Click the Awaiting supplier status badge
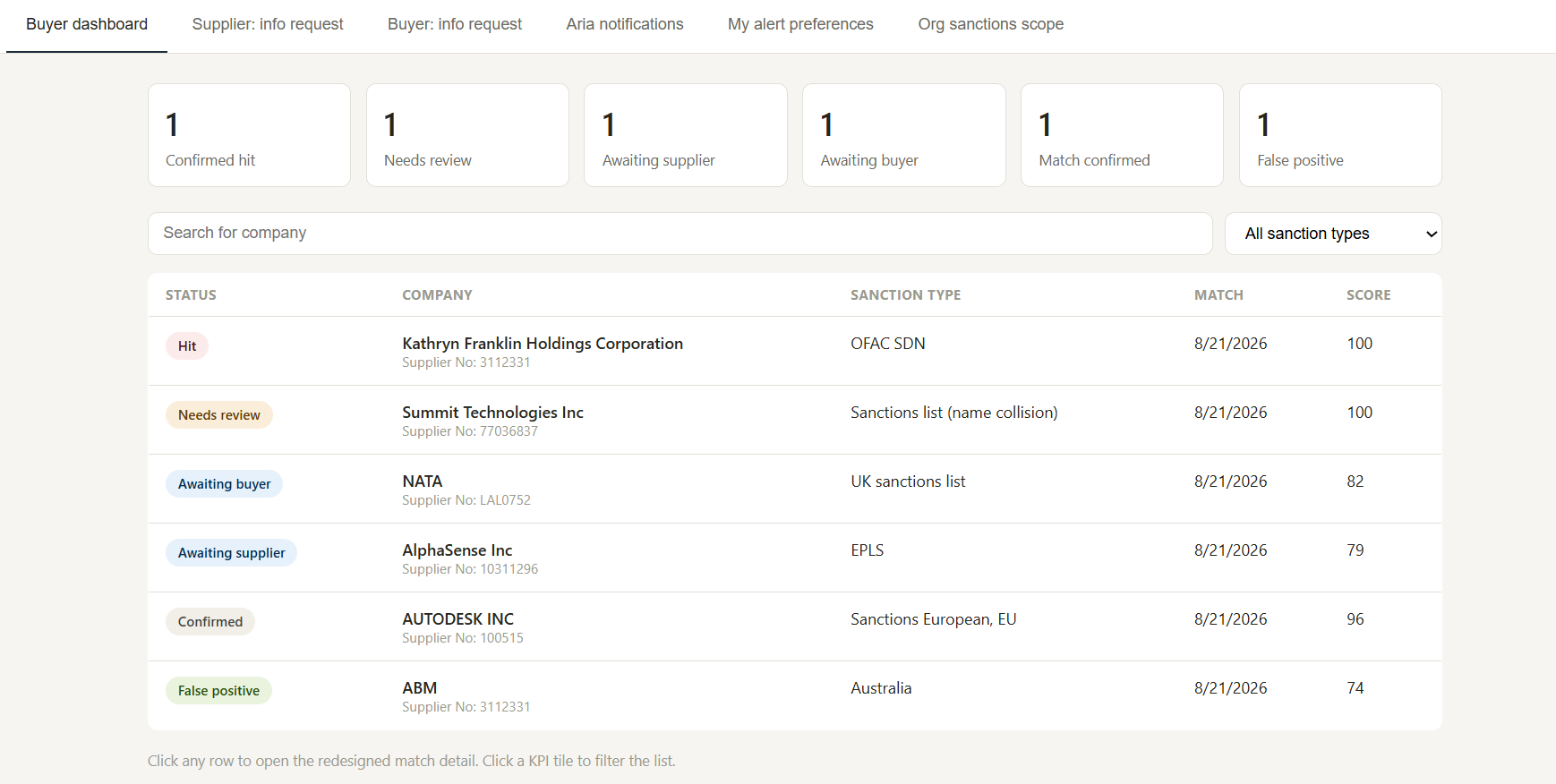 pyautogui.click(x=232, y=553)
